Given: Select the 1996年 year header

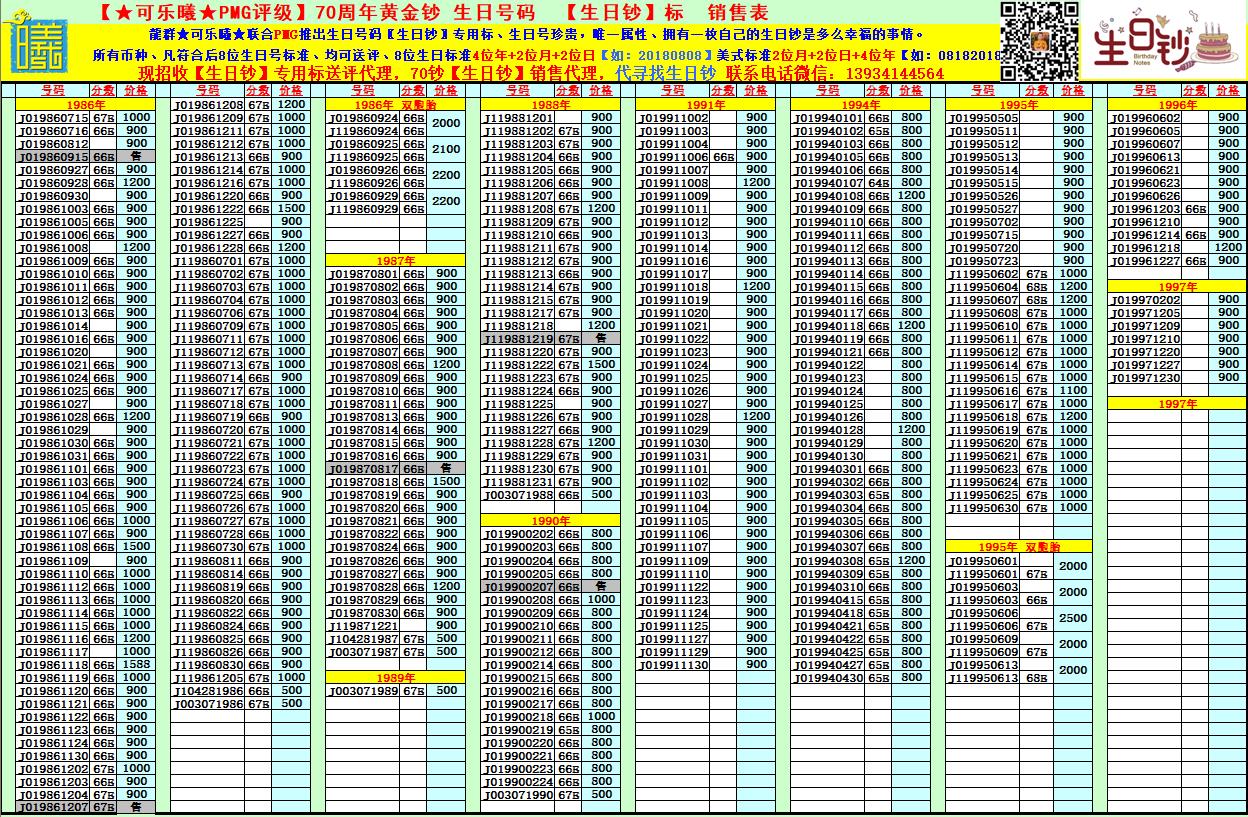Looking at the screenshot, I should pyautogui.click(x=1177, y=105).
